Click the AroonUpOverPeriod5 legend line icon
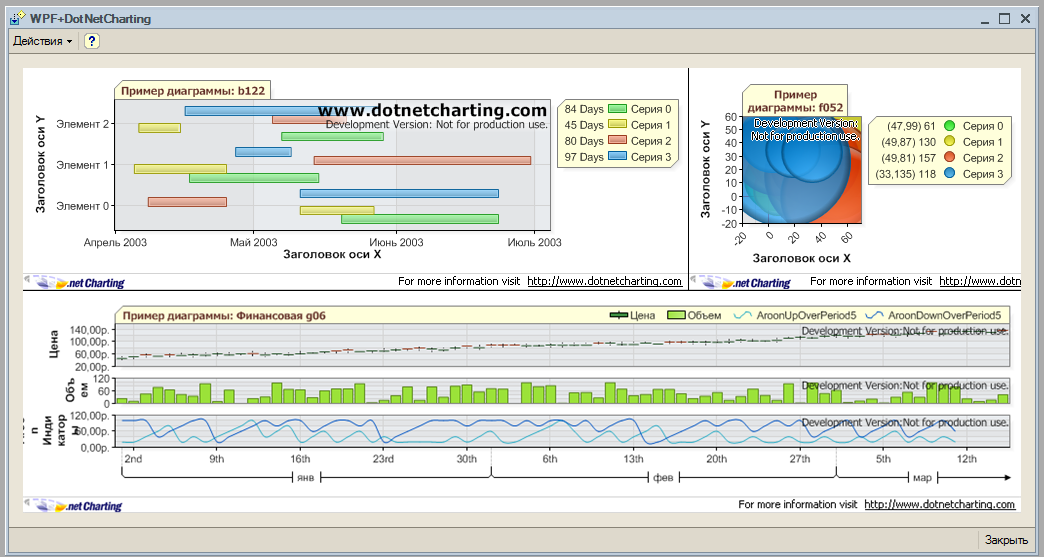This screenshot has width=1044, height=557. (743, 315)
